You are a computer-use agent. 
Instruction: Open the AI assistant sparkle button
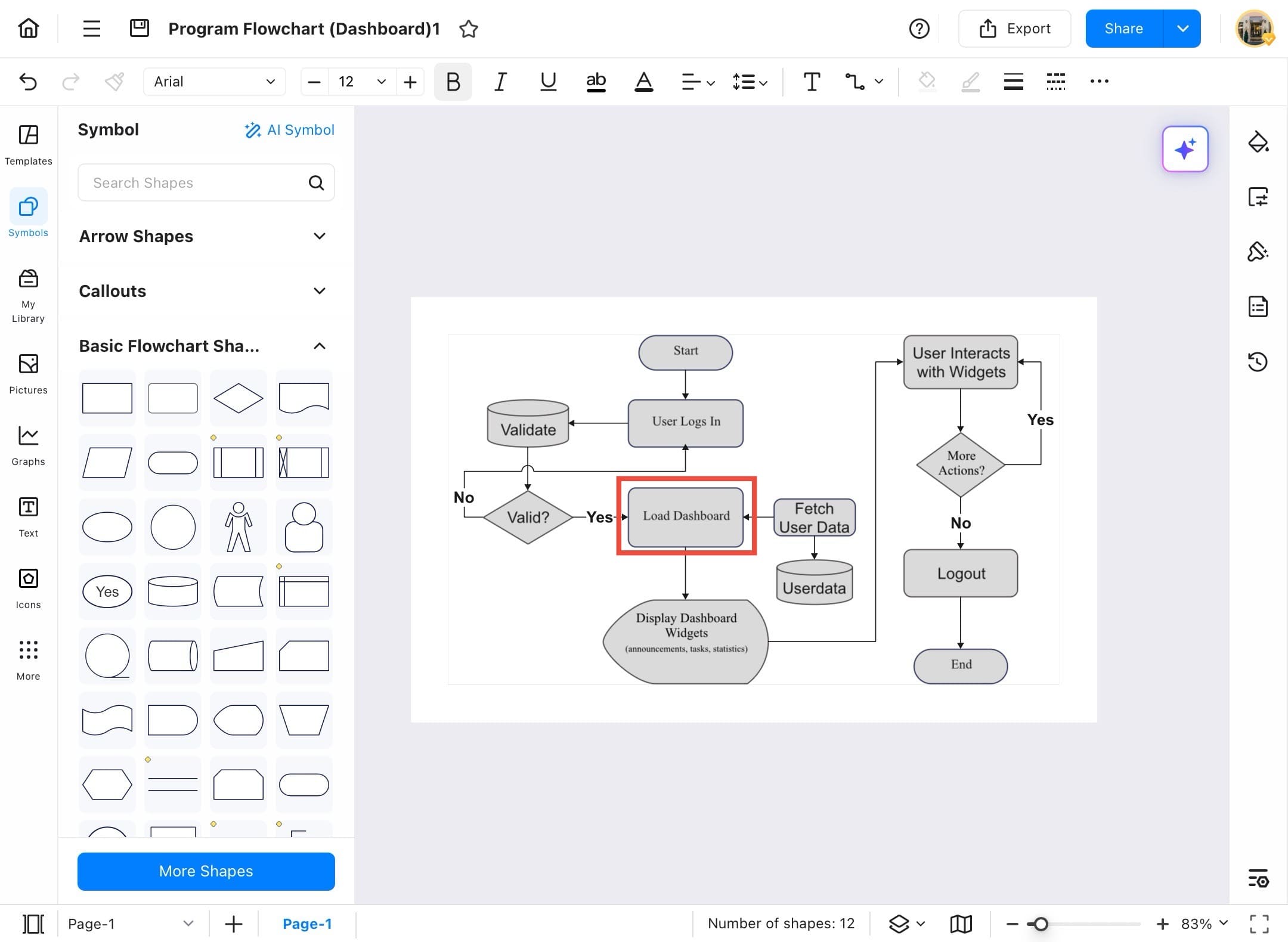click(x=1185, y=149)
